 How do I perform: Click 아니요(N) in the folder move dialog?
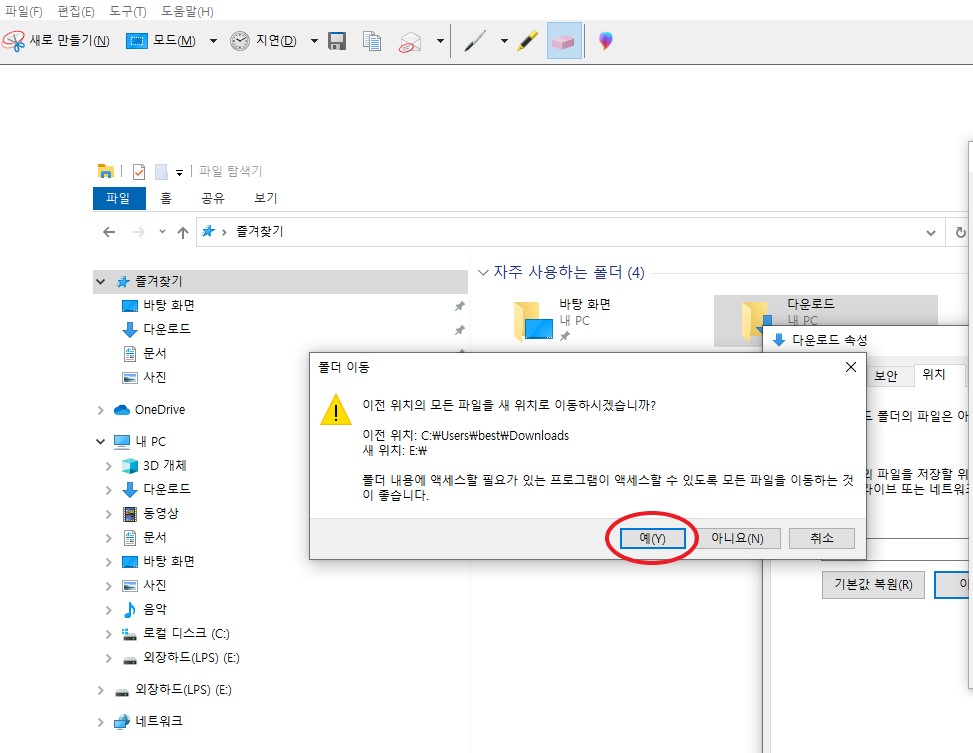[x=737, y=538]
